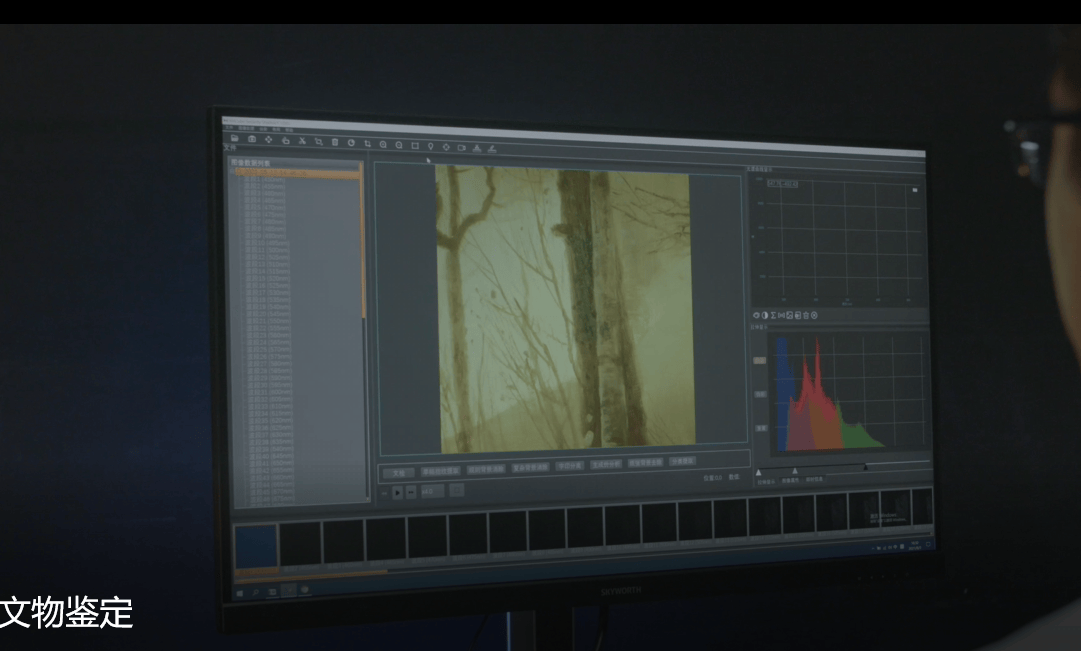Click the play button below the image
The width and height of the screenshot is (1081, 651).
(398, 492)
